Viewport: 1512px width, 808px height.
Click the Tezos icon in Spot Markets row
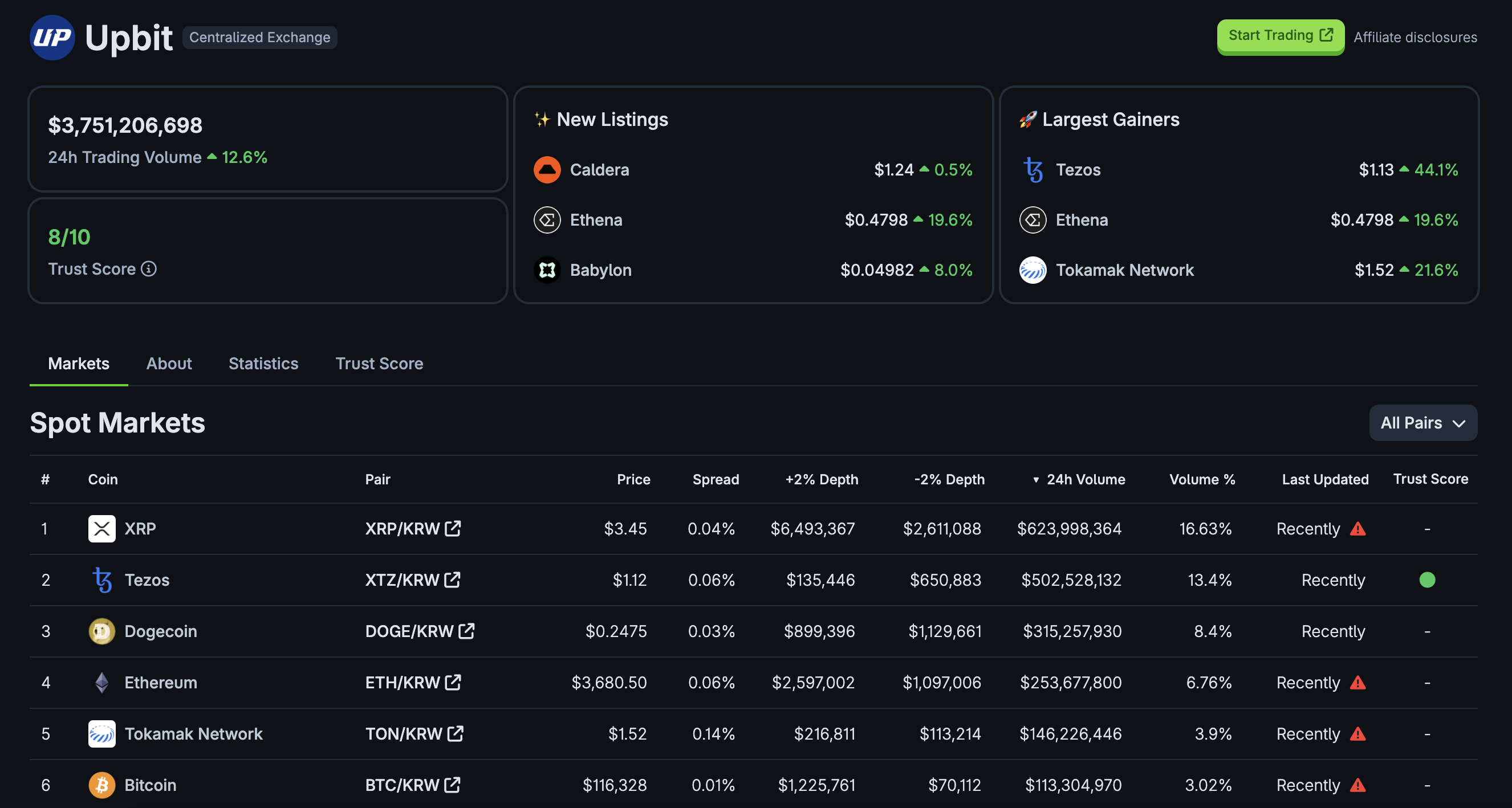pyautogui.click(x=102, y=580)
